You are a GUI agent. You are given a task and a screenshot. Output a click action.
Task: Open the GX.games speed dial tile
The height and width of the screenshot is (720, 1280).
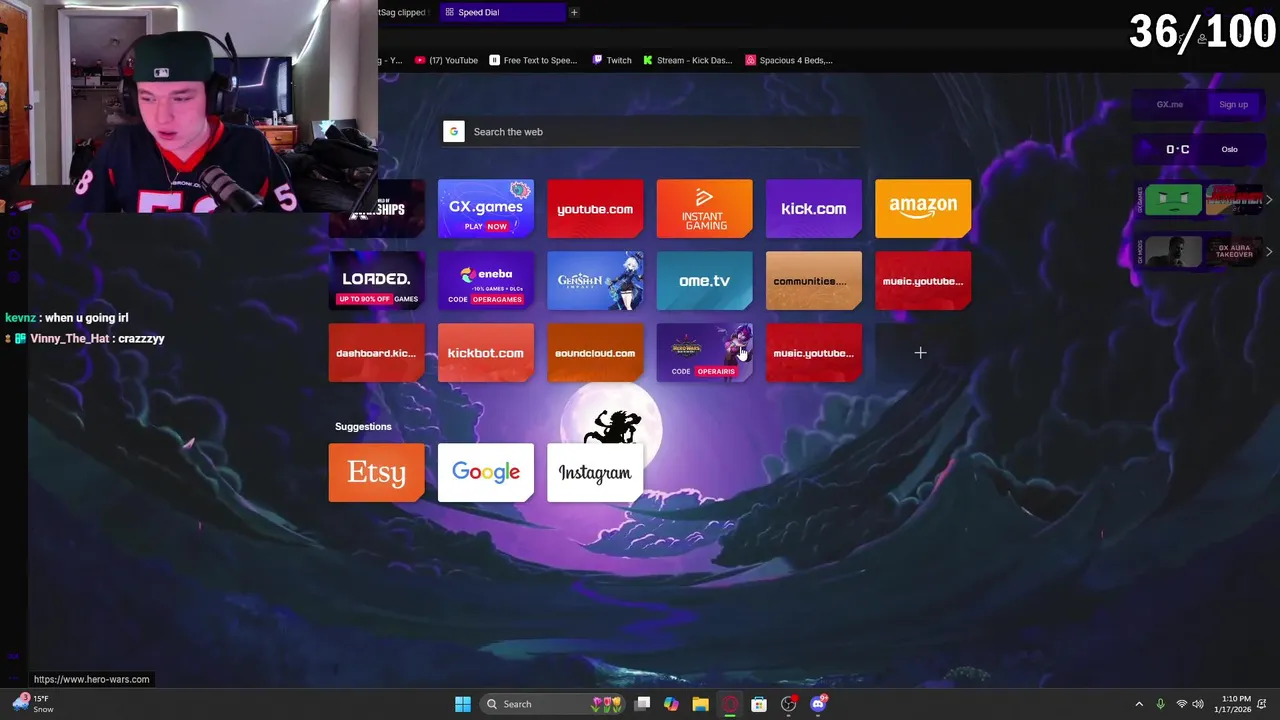tap(486, 208)
